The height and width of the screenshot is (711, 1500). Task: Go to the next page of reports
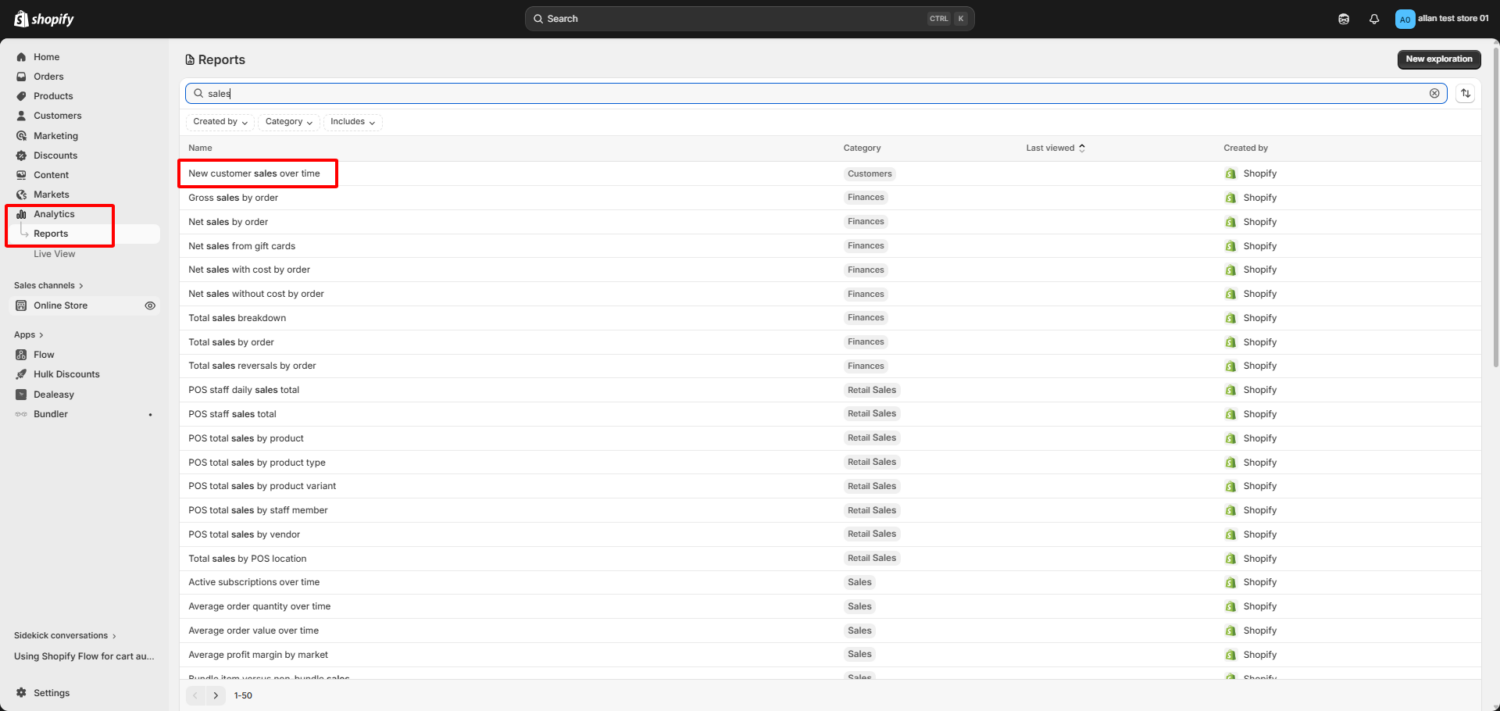(x=216, y=695)
